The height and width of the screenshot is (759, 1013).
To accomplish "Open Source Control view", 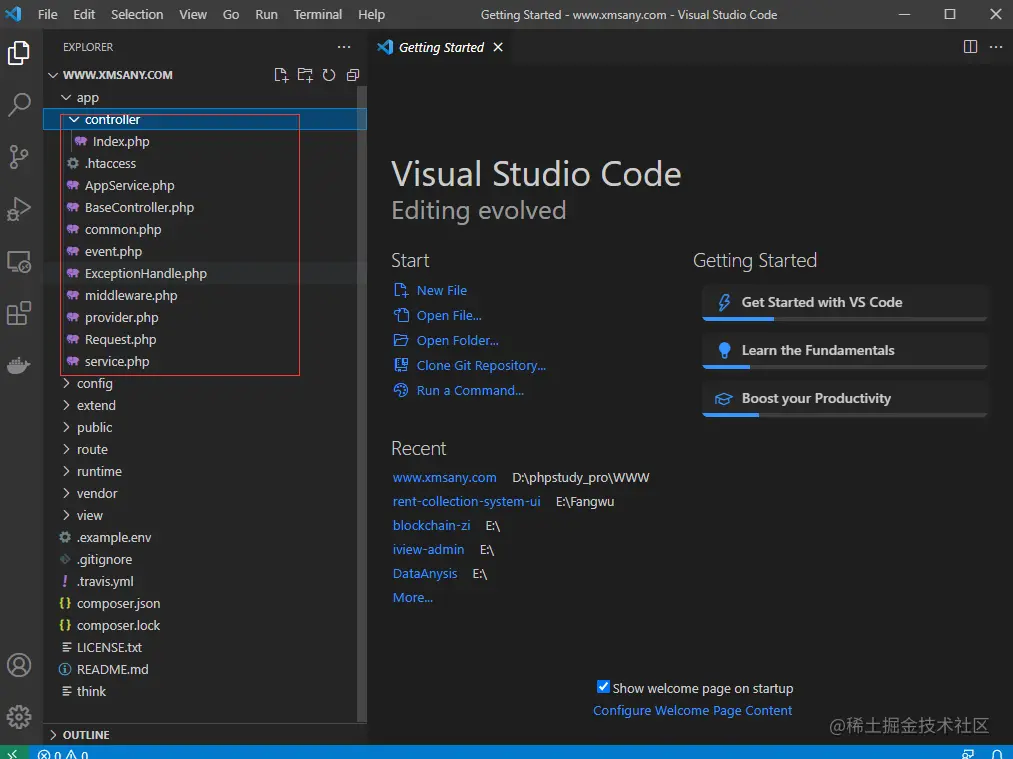I will 19,157.
